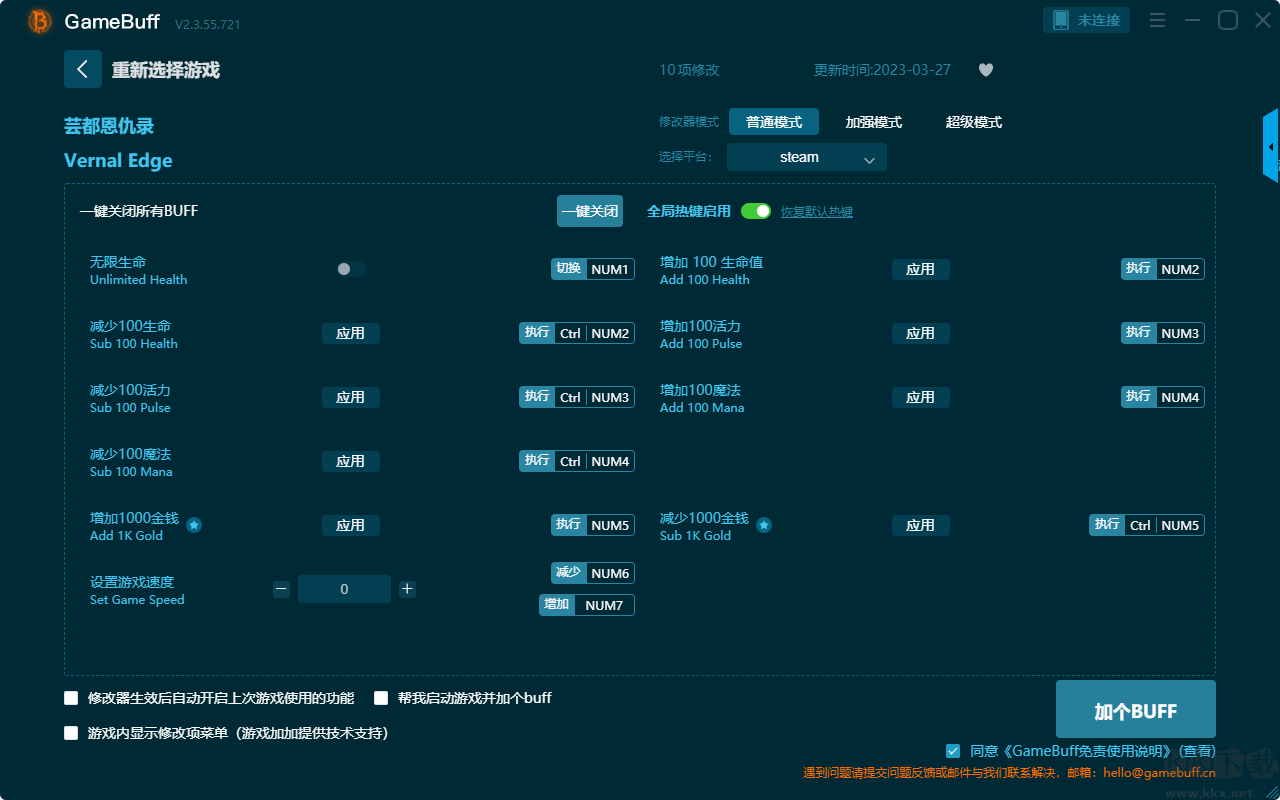Click 一键关闭 close all buffs button
The width and height of the screenshot is (1280, 800).
[x=590, y=211]
